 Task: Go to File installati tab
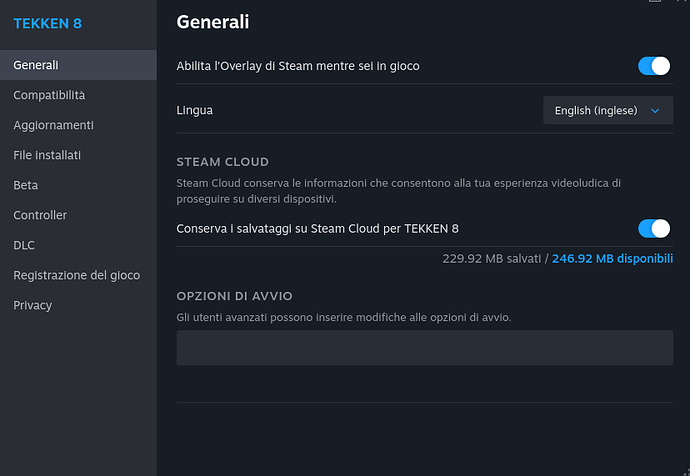tap(78, 155)
